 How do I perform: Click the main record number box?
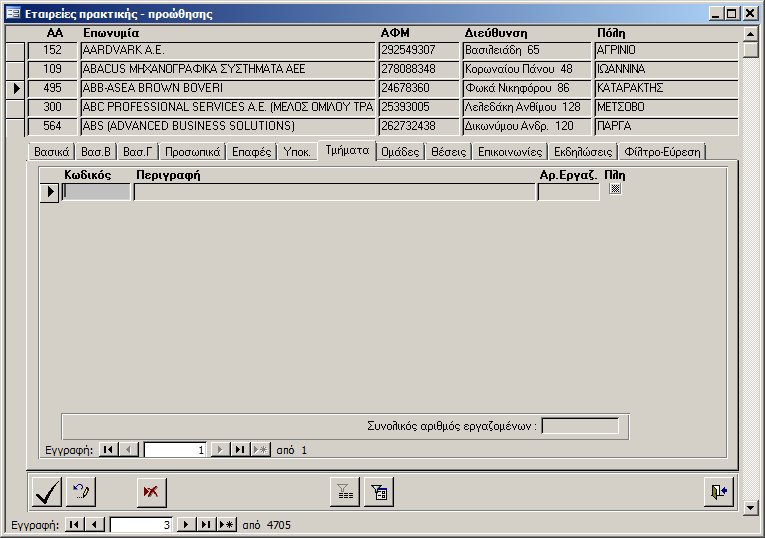click(141, 524)
